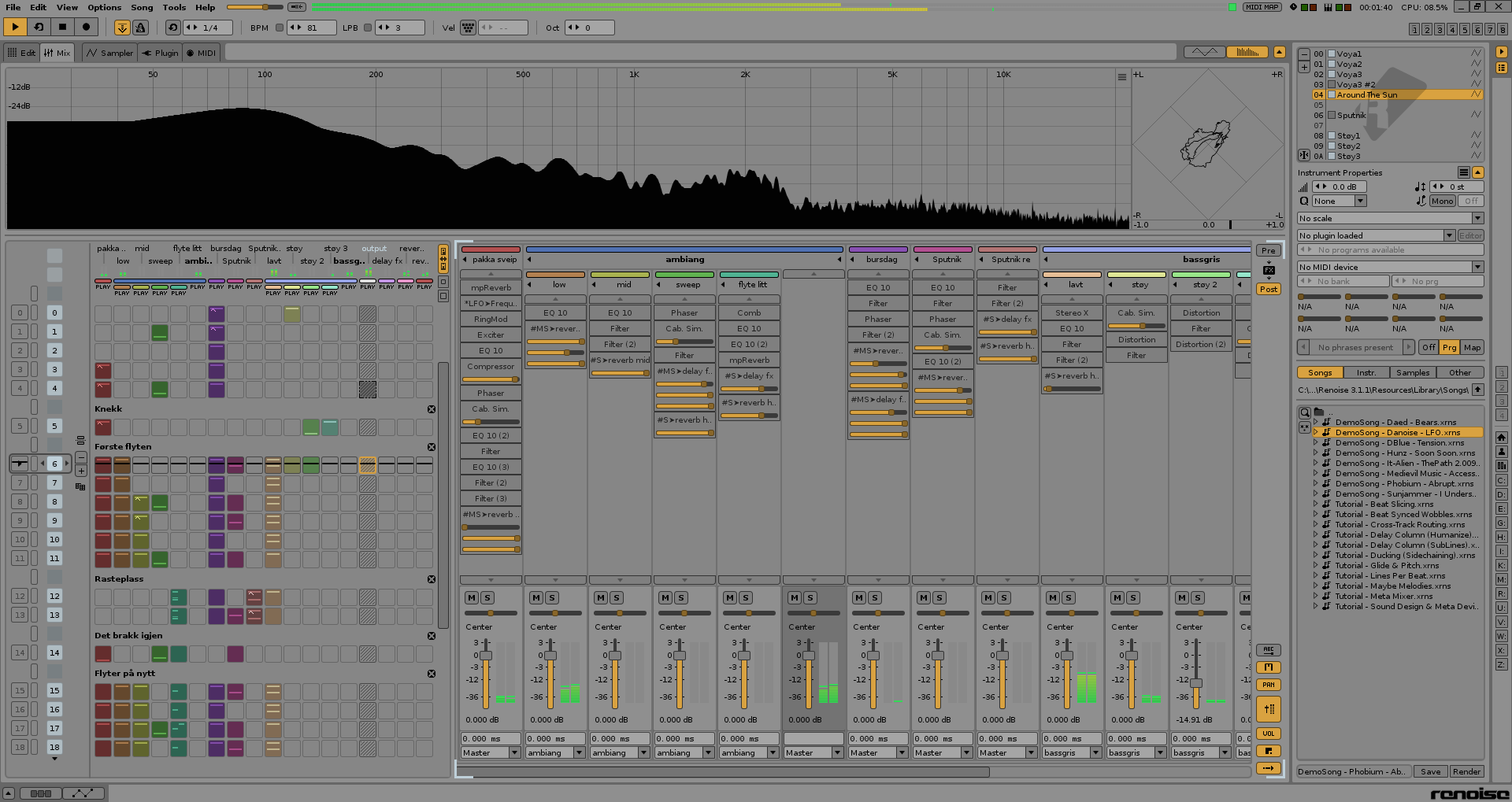Click browser search magnifier icon

(x=1305, y=412)
